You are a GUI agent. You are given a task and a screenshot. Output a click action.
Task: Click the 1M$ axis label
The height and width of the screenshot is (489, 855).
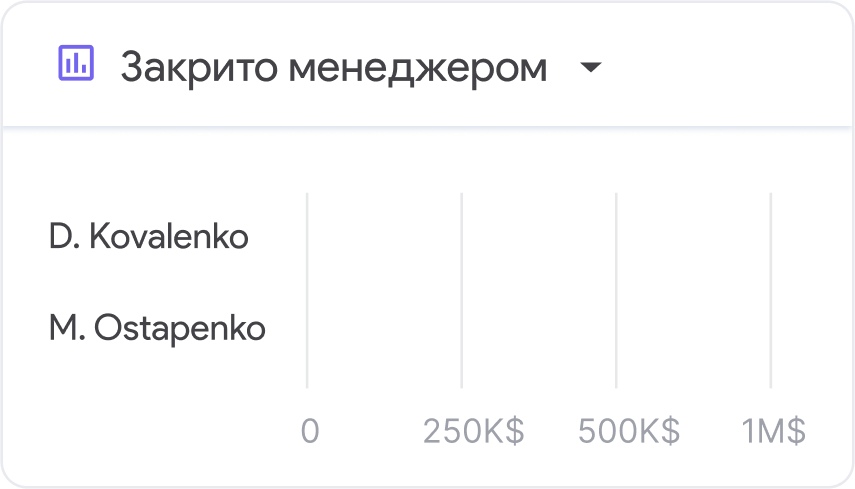point(773,431)
